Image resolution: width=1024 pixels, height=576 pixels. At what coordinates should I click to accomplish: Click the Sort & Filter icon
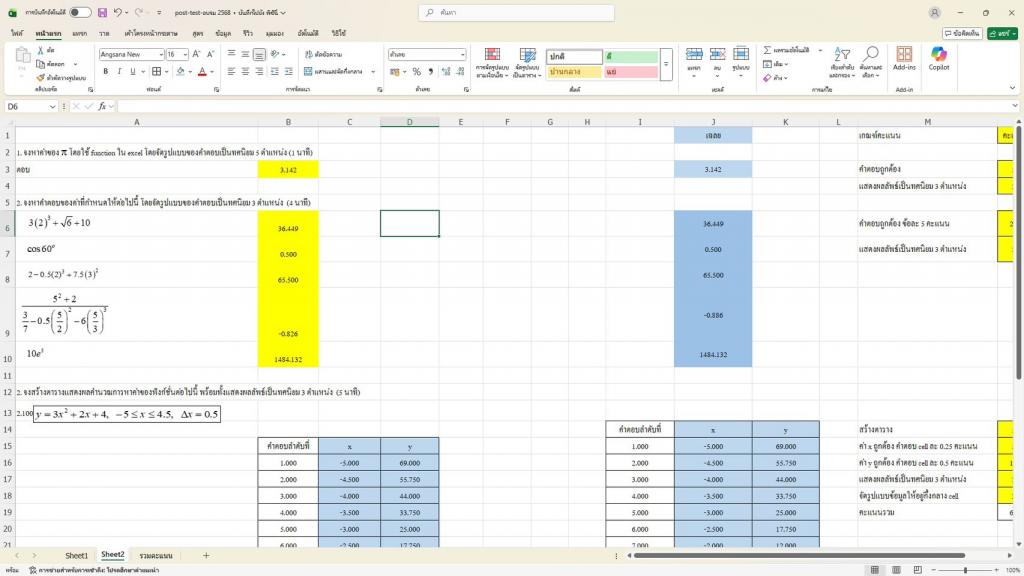pyautogui.click(x=841, y=60)
